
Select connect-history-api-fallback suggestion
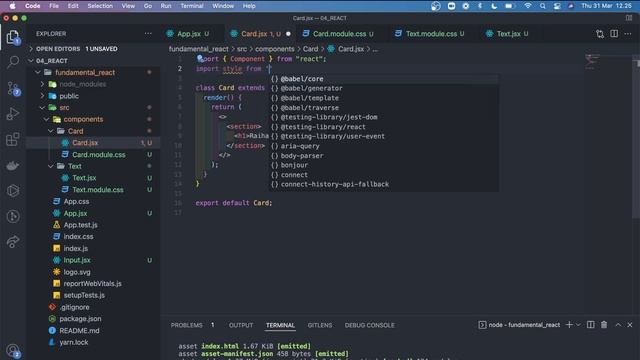(x=384, y=184)
